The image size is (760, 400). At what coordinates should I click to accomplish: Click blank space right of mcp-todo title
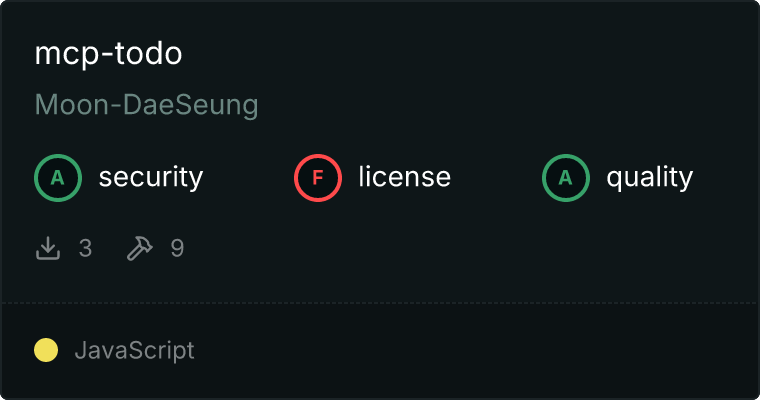[450, 54]
